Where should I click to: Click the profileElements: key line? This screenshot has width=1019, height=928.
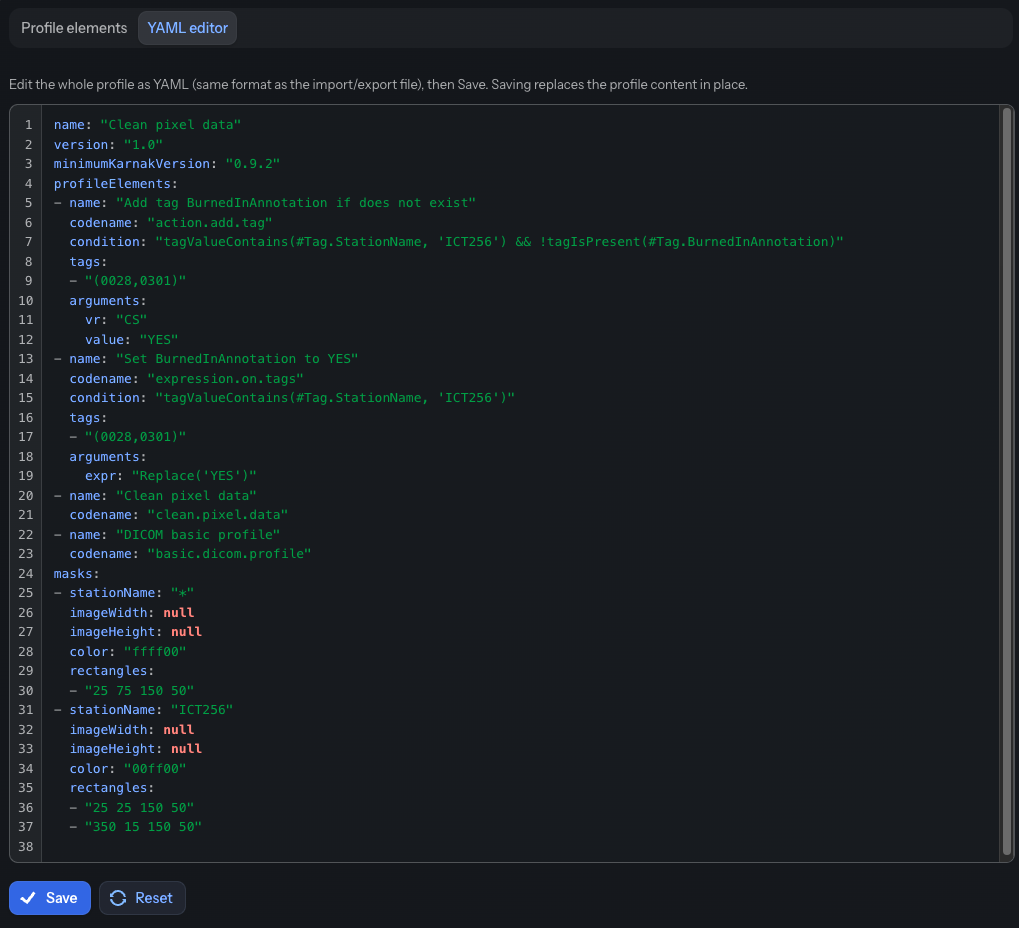pos(116,183)
